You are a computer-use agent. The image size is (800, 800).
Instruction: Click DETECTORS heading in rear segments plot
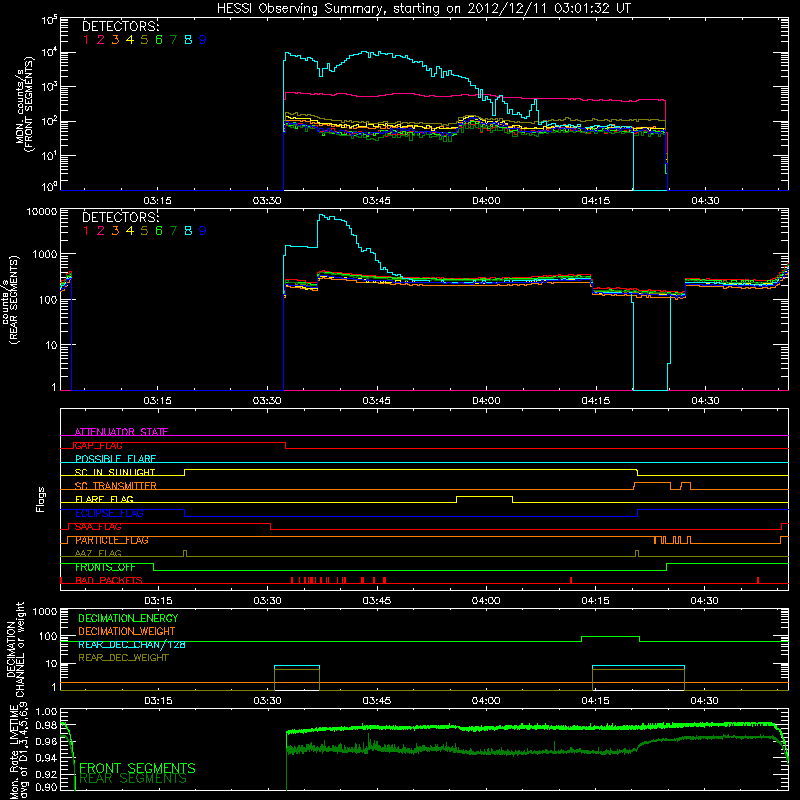(x=121, y=217)
